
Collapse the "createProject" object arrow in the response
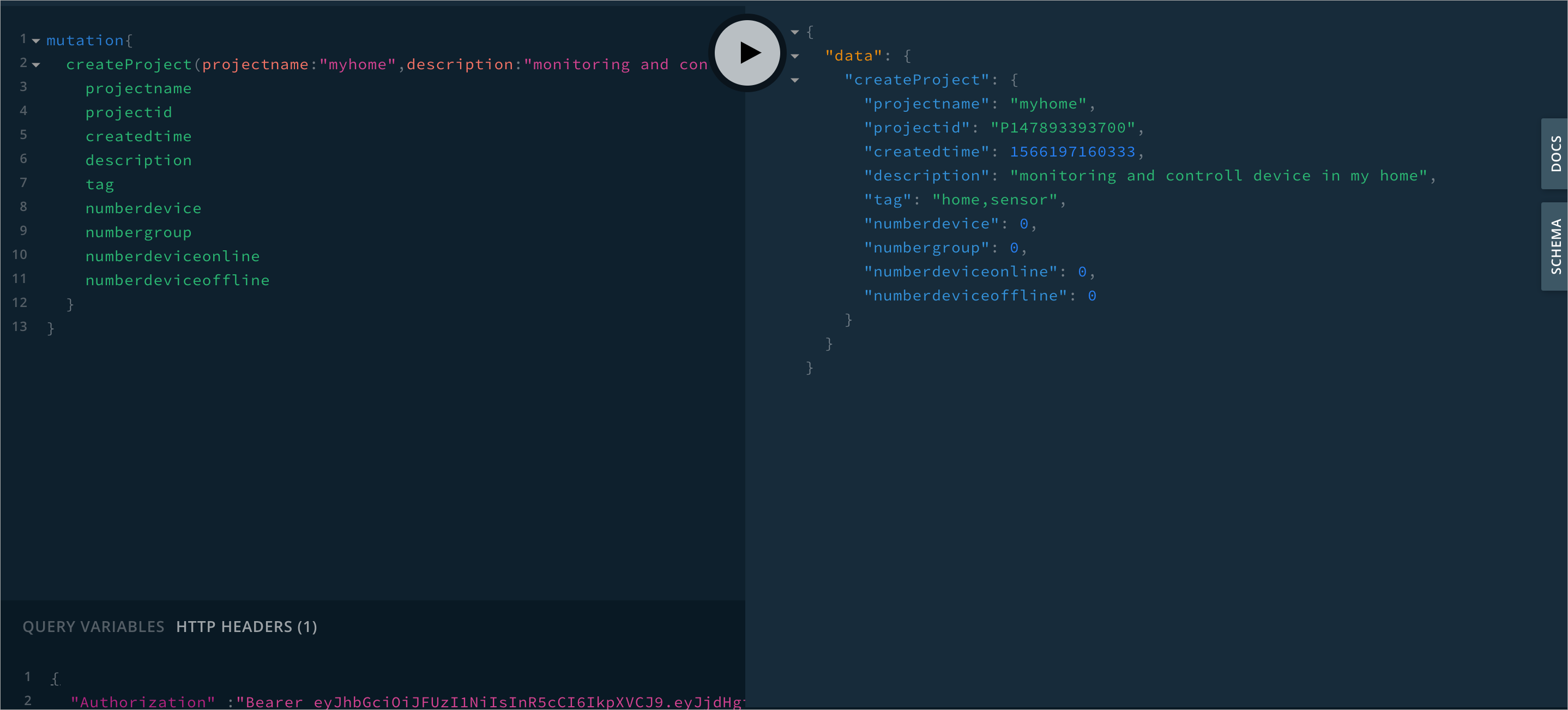tap(794, 80)
